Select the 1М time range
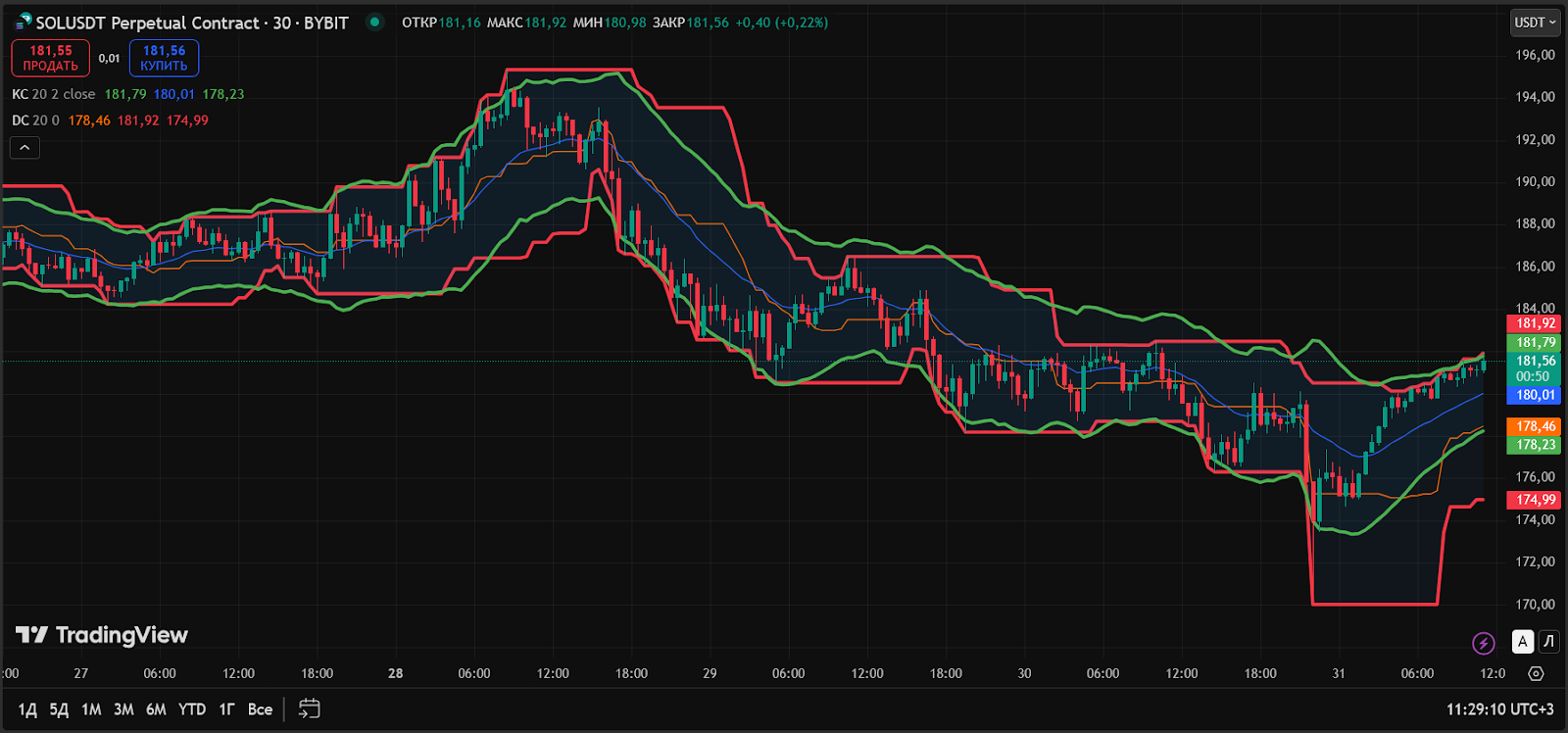The height and width of the screenshot is (733, 1568). (91, 709)
